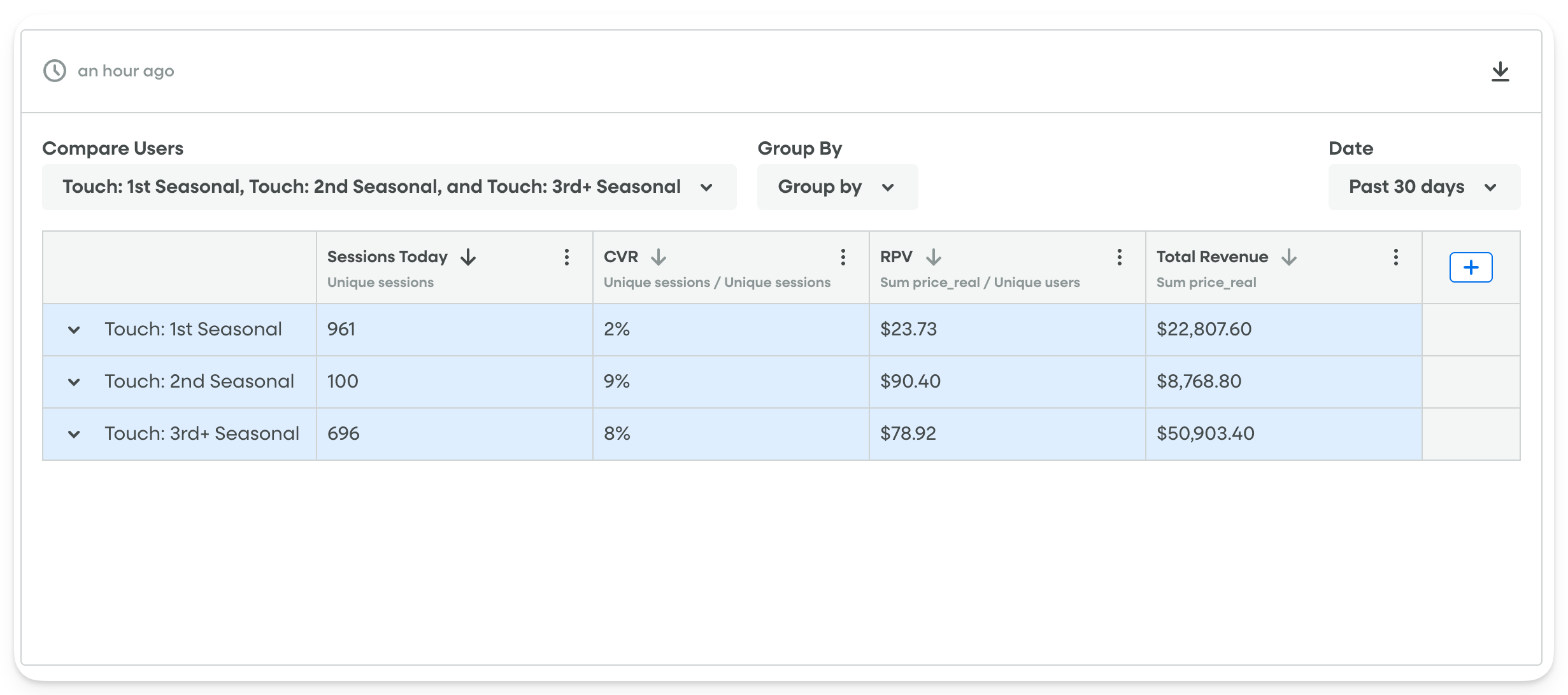
Task: Expand the Touch: 1st Seasonal row
Action: click(x=75, y=329)
